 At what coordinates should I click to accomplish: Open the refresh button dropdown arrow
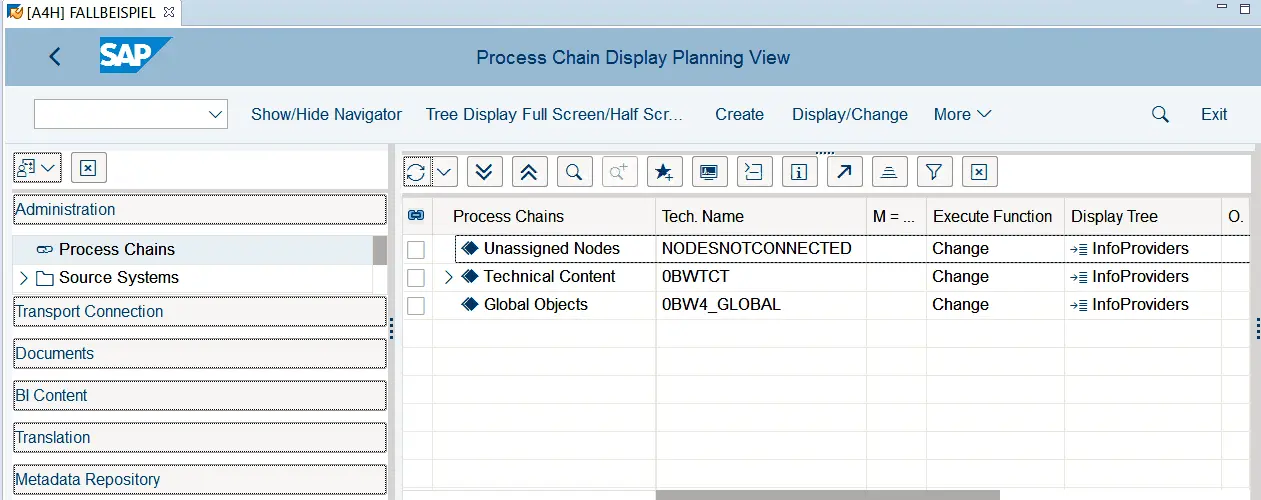pyautogui.click(x=444, y=172)
